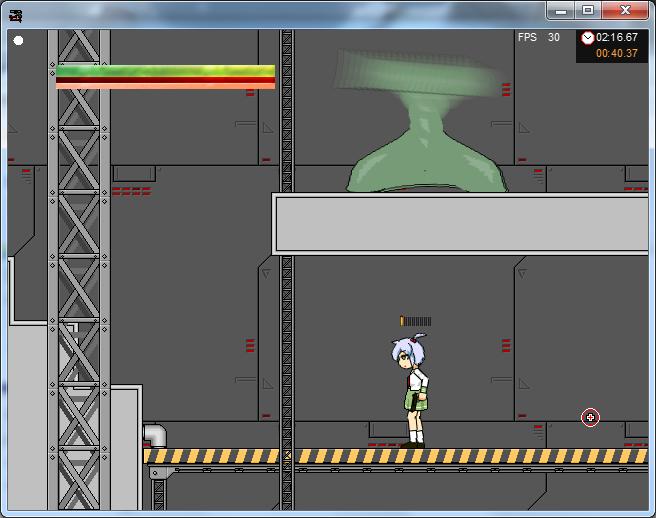Click the blue-haired girl character
This screenshot has width=656, height=518.
point(411,390)
